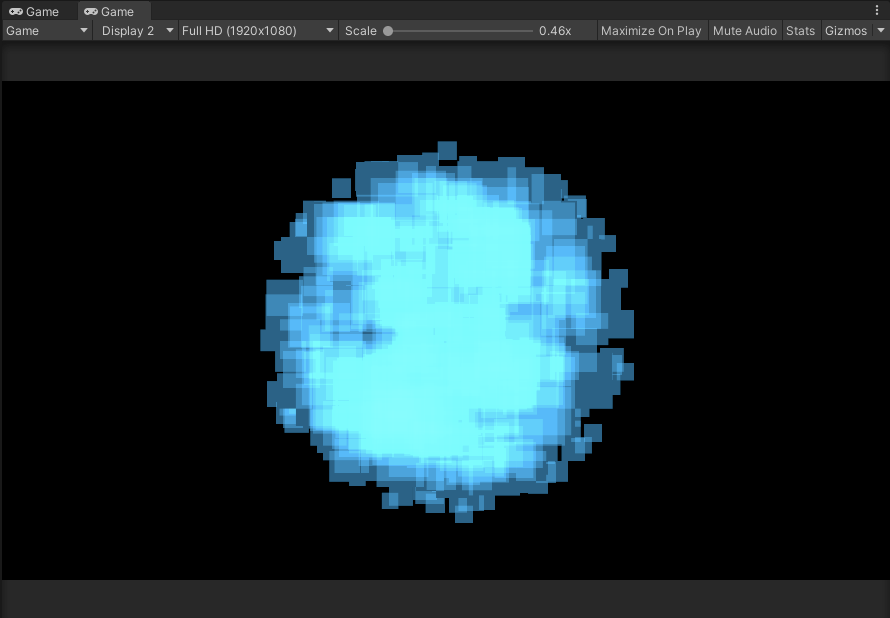The width and height of the screenshot is (890, 618).
Task: Click the Scale label on the toolbar
Action: tap(359, 30)
